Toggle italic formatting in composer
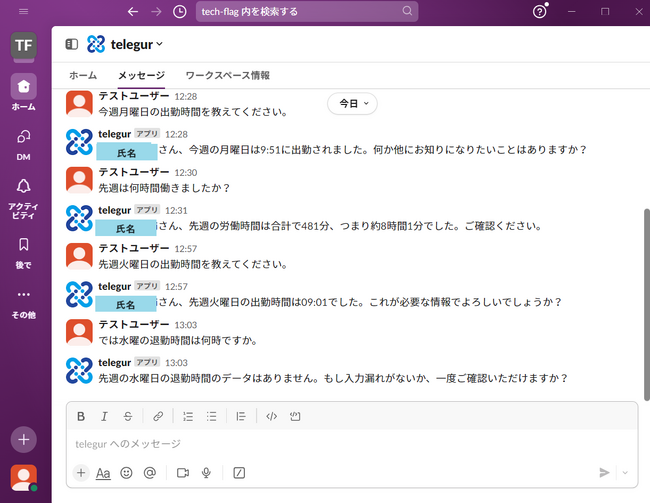This screenshot has height=503, width=650. pyautogui.click(x=104, y=416)
